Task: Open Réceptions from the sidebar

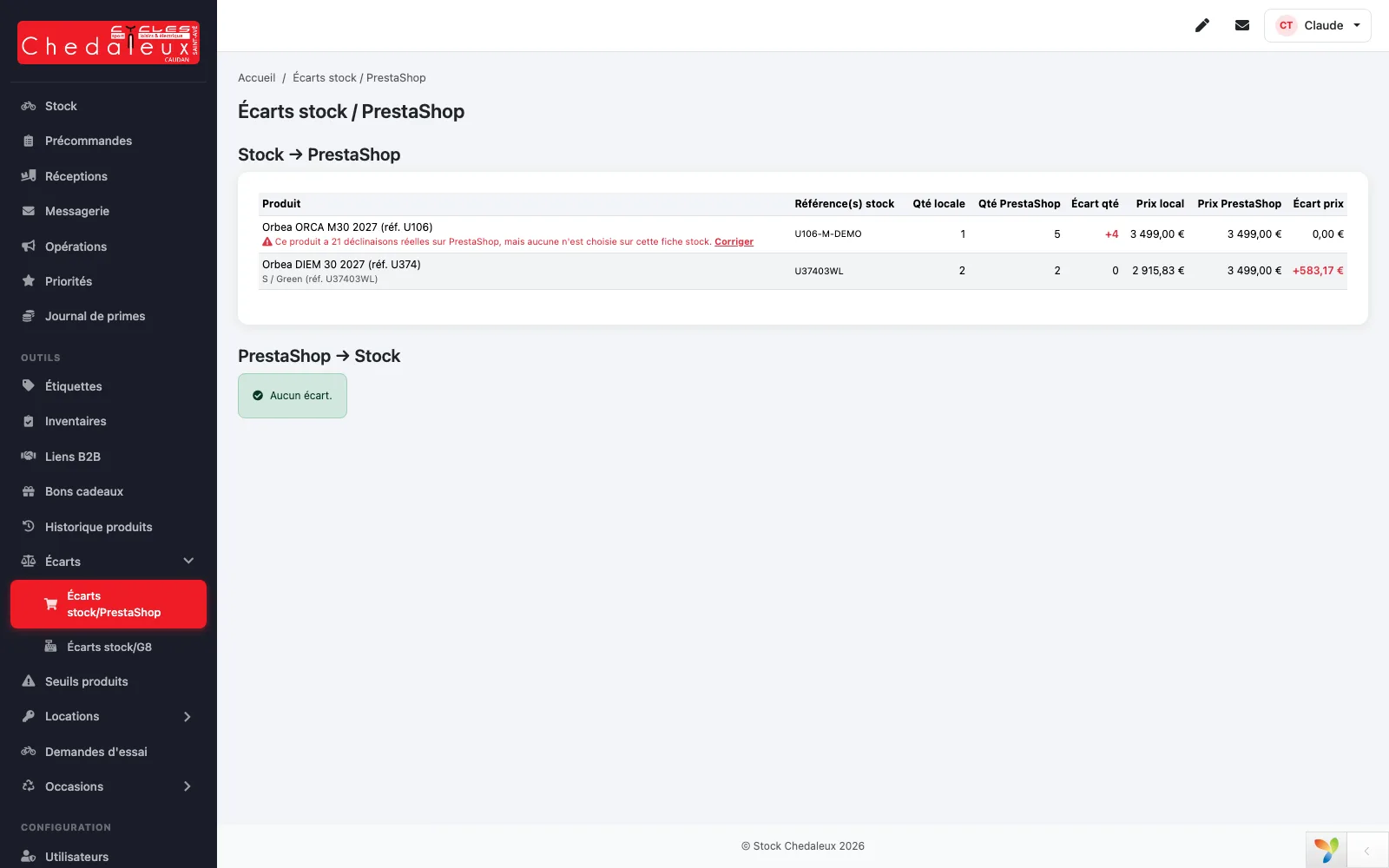Action: coord(109,176)
